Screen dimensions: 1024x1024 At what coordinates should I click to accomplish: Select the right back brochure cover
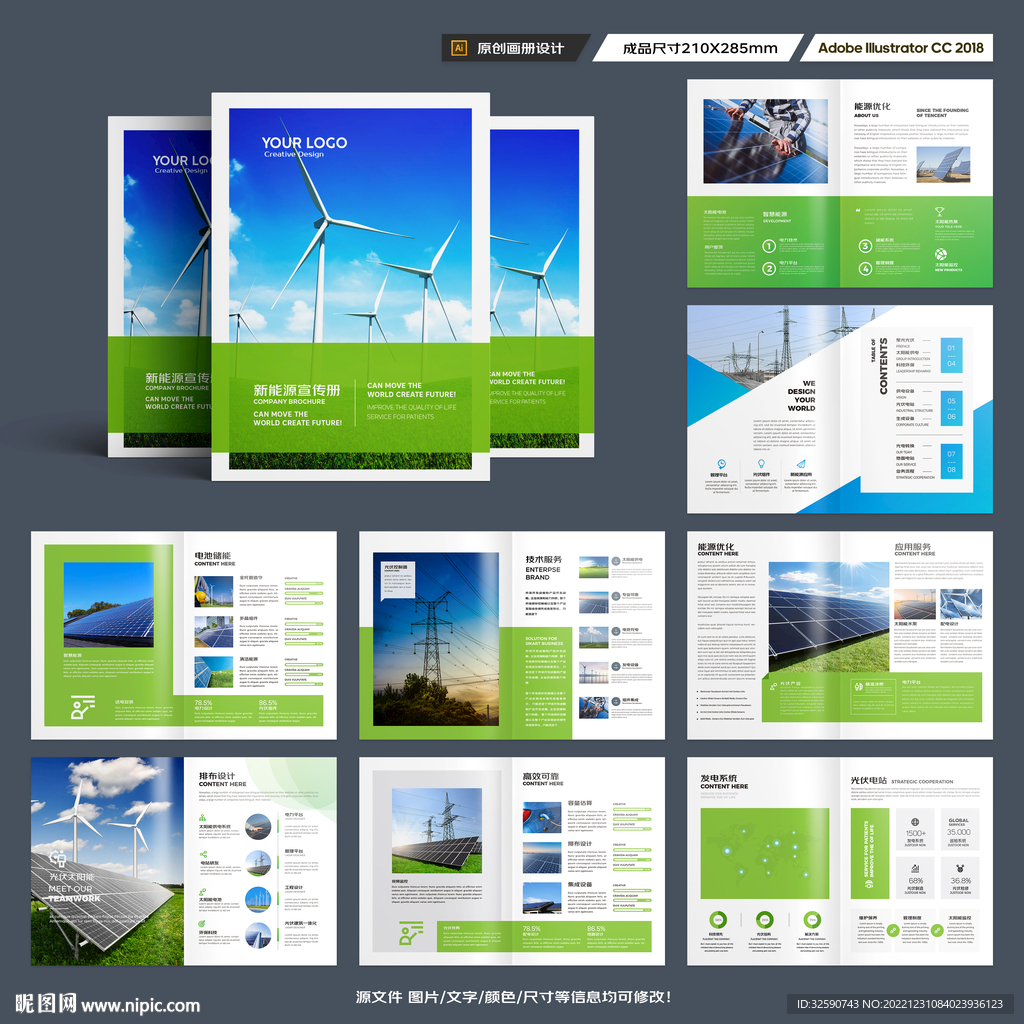[x=541, y=287]
